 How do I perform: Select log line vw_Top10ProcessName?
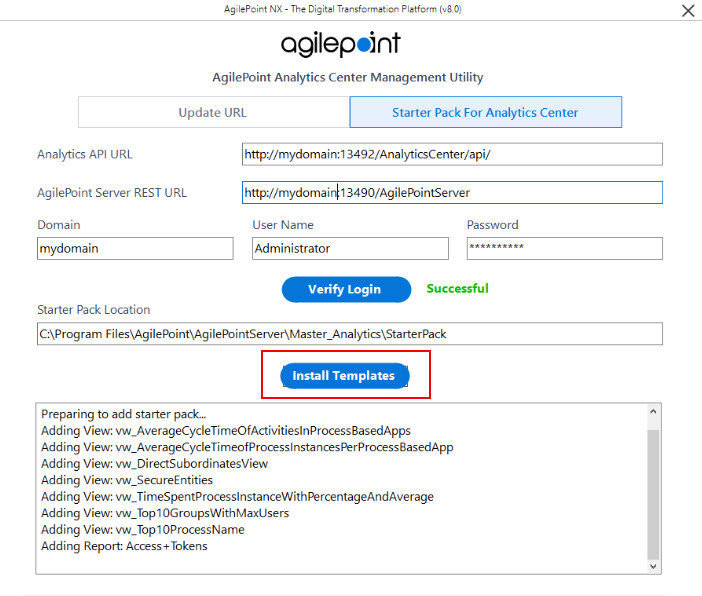click(143, 530)
